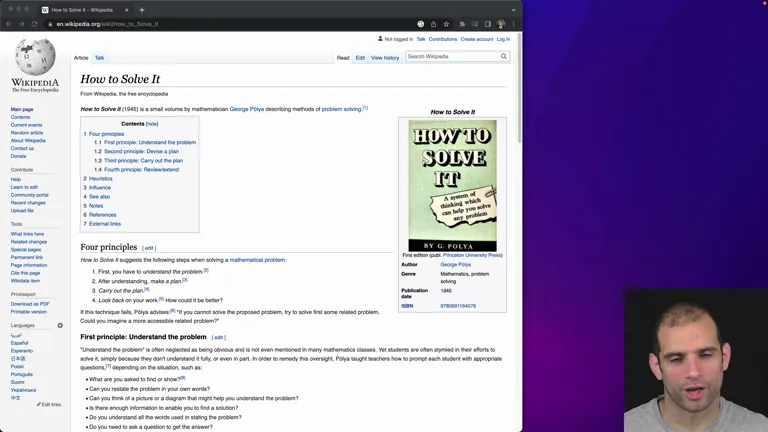Click the search magnifier icon
The height and width of the screenshot is (432, 768).
coord(504,56)
